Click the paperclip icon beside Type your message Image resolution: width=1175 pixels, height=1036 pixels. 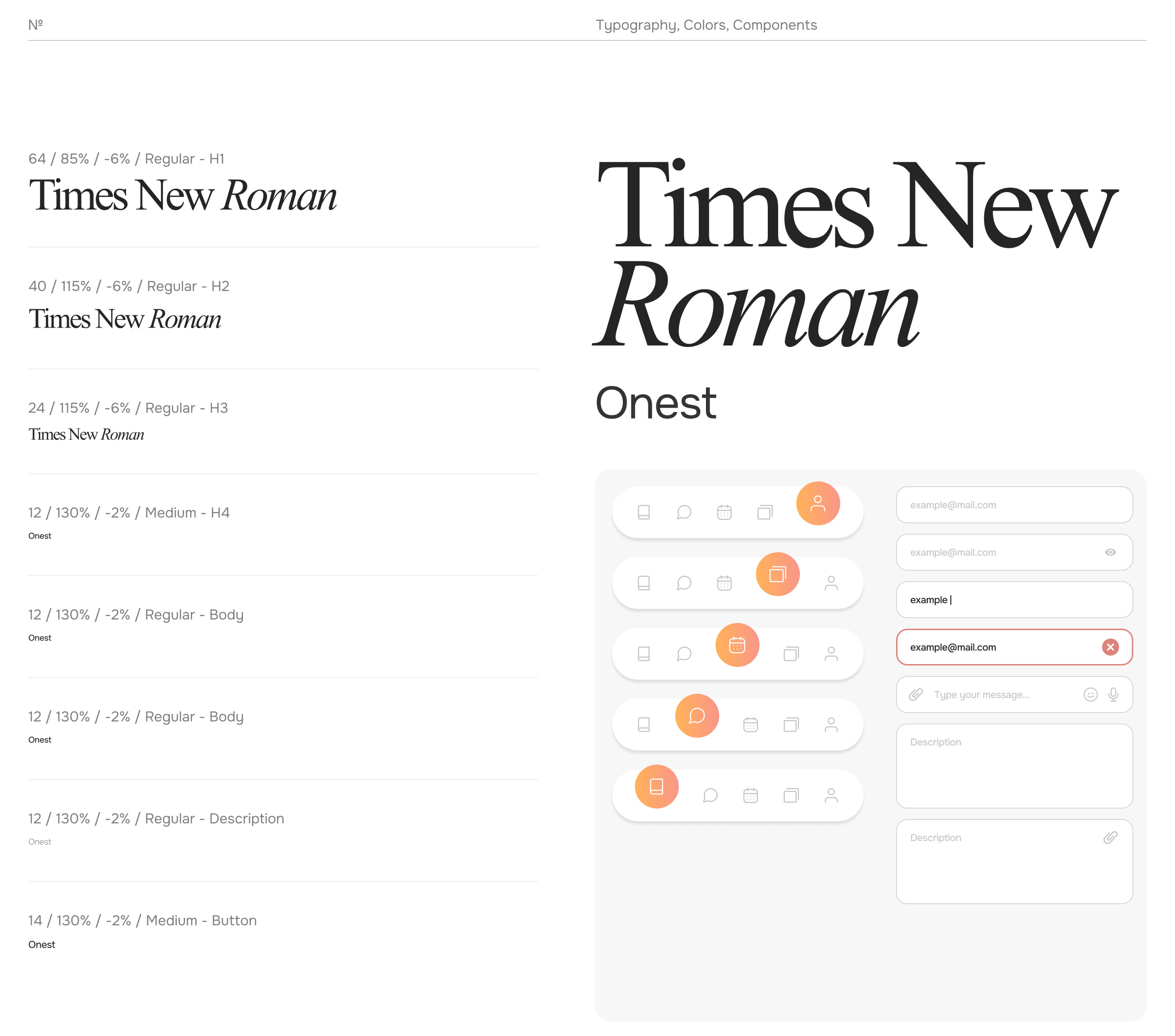point(916,694)
